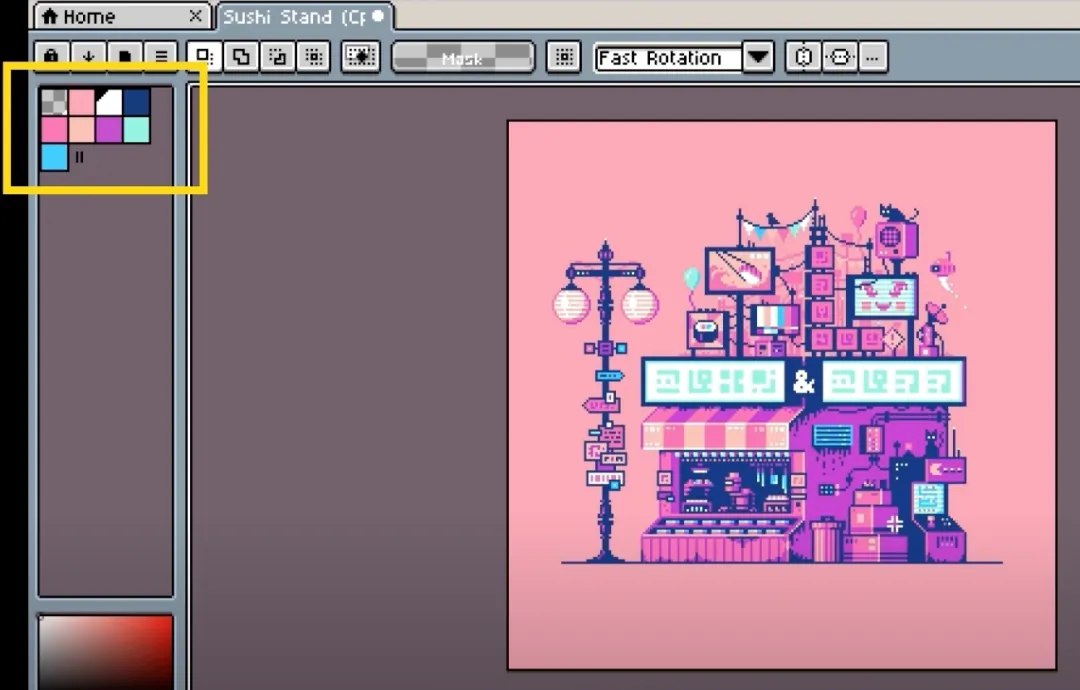Toggle the opaque background selection icon

pyautogui.click(x=361, y=56)
